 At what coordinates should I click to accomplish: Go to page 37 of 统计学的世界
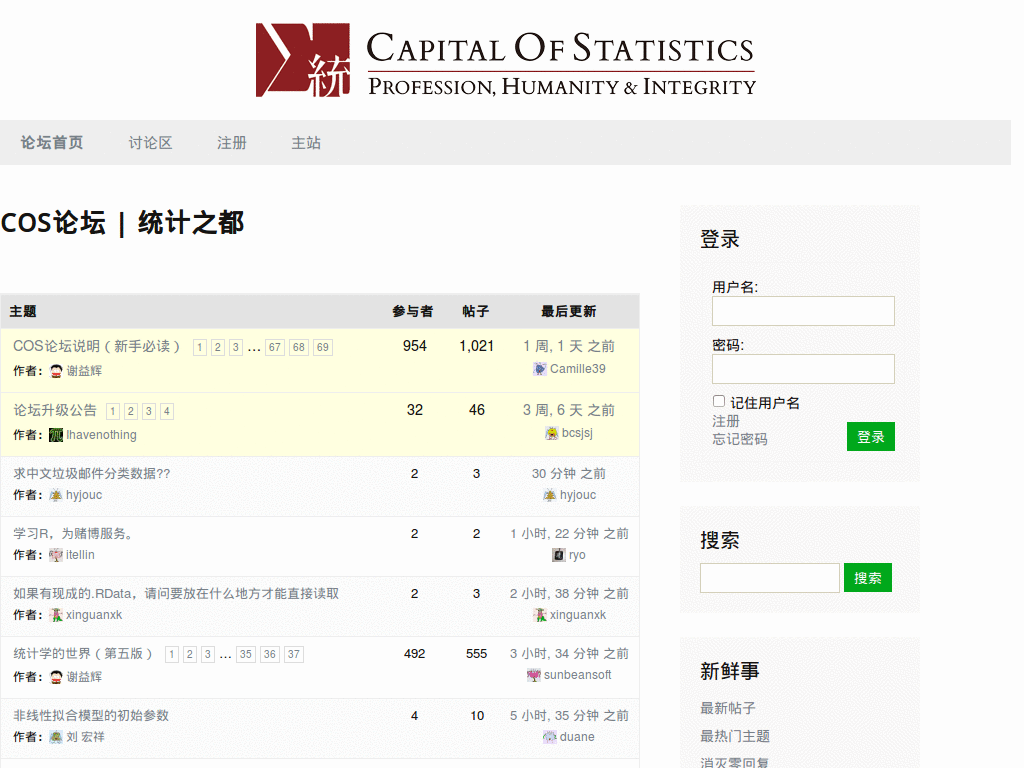tap(294, 654)
